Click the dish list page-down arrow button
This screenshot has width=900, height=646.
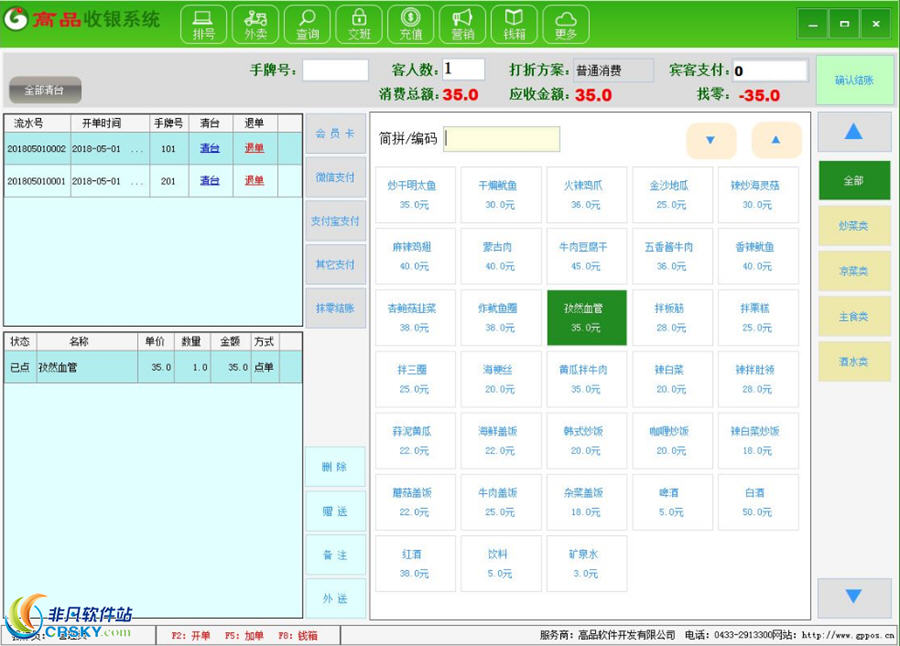[711, 140]
